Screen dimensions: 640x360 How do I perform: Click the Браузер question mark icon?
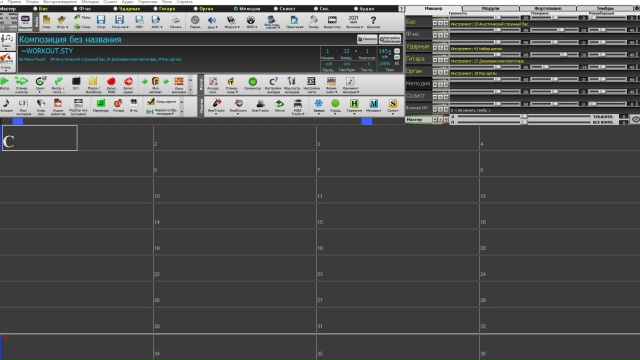pyautogui.click(x=373, y=22)
